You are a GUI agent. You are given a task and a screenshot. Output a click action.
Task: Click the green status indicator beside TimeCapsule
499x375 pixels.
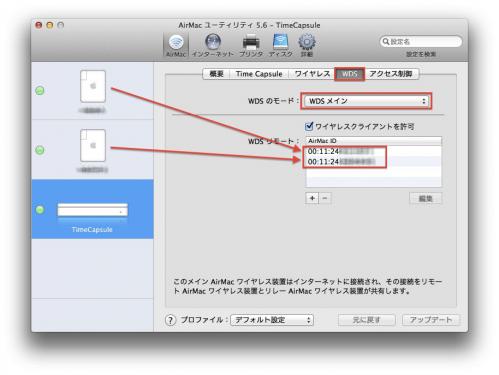tap(40, 210)
